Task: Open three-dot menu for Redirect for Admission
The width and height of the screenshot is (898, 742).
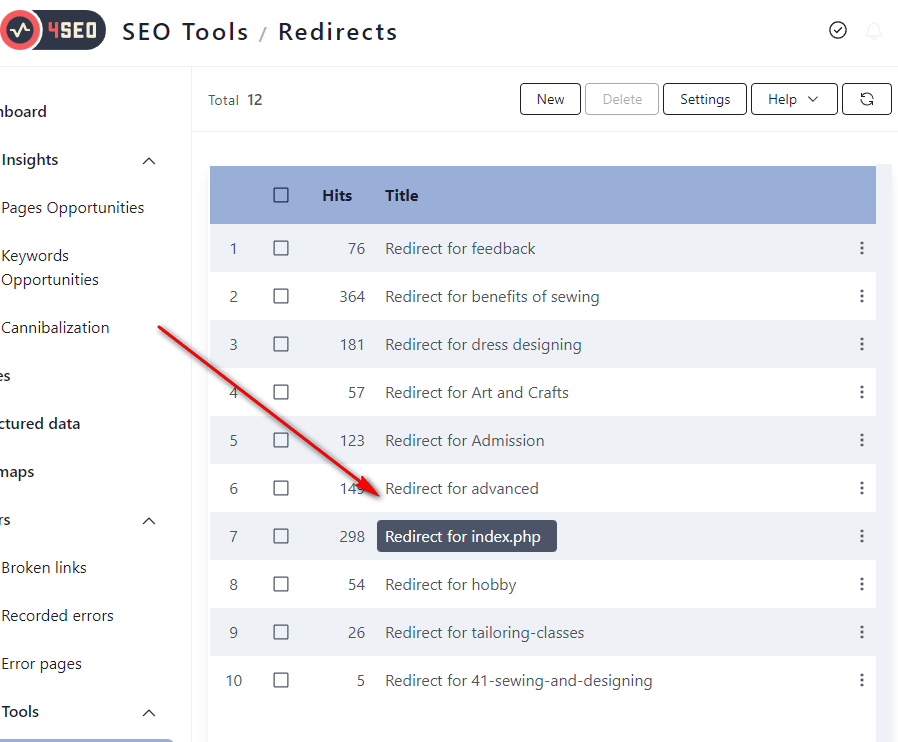Action: tap(861, 440)
